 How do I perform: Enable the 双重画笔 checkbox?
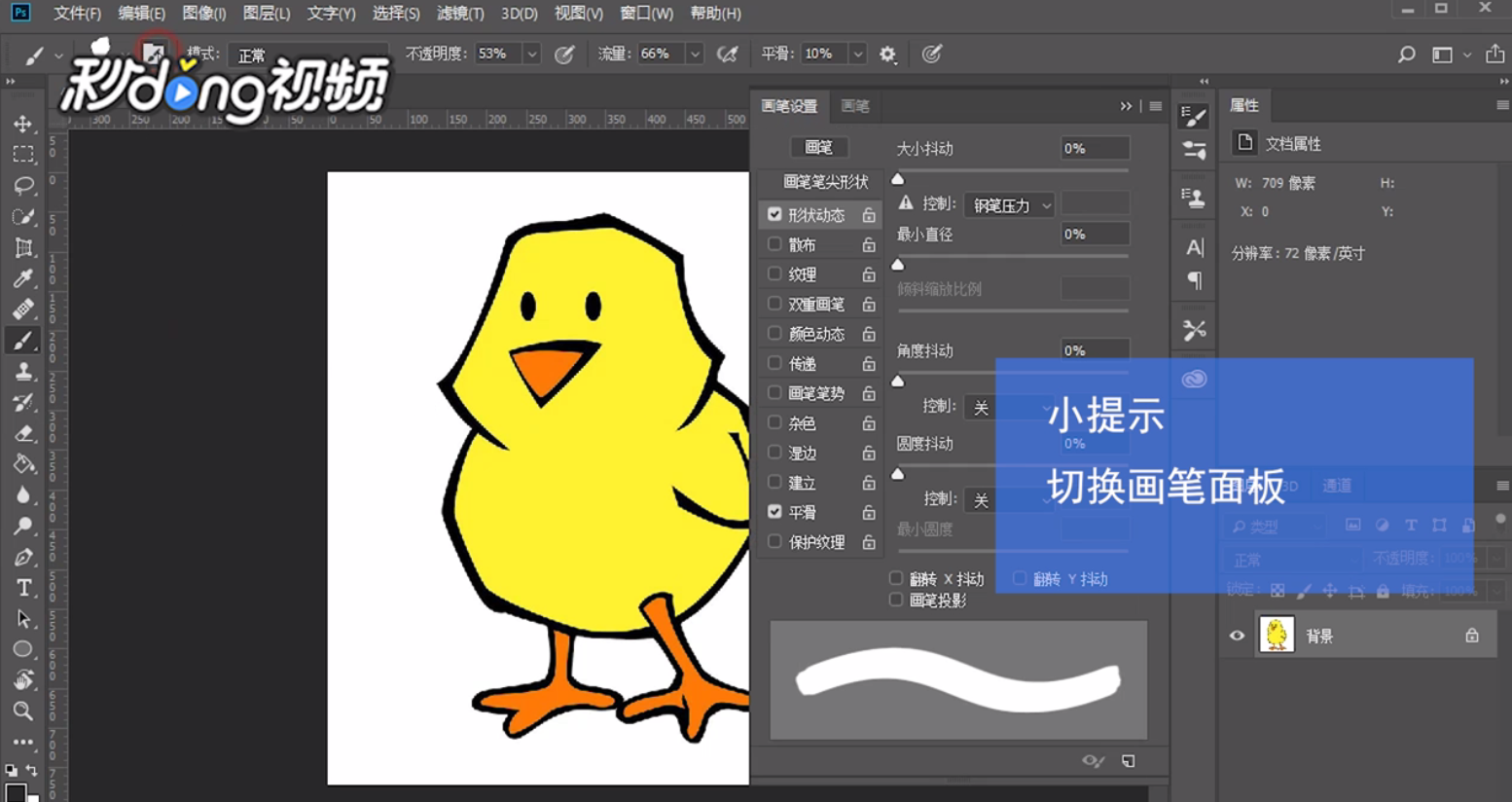pyautogui.click(x=774, y=304)
